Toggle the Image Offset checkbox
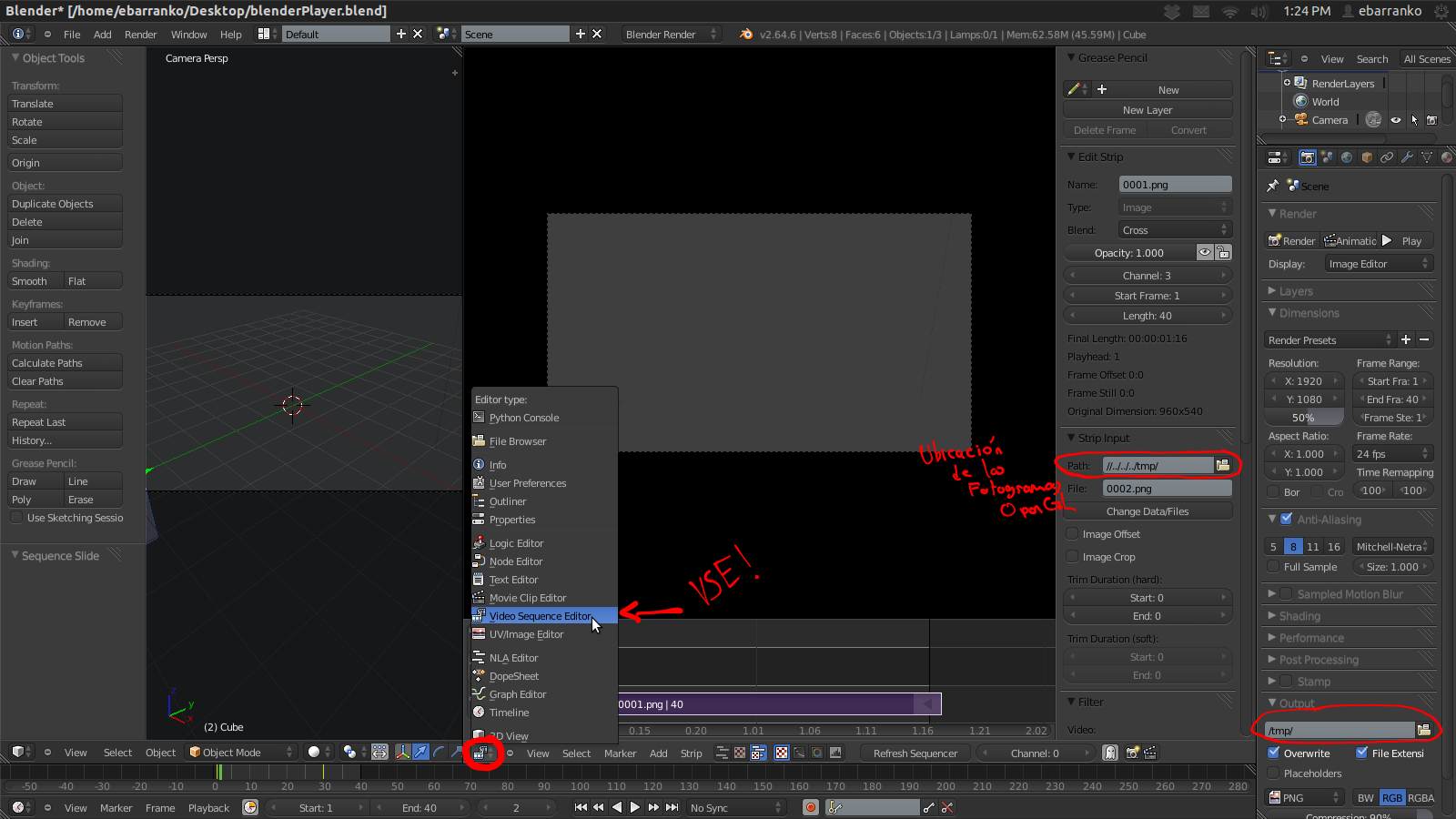The image size is (1456, 819). point(1073,534)
